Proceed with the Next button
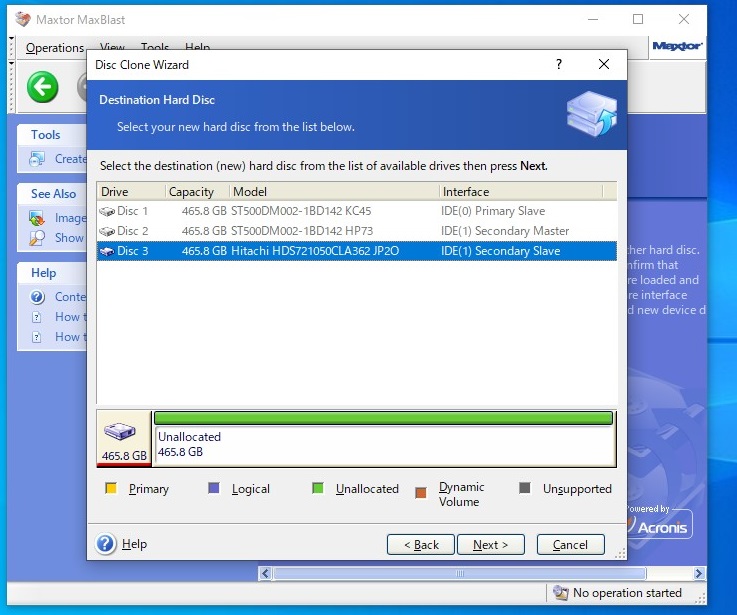 pos(491,544)
